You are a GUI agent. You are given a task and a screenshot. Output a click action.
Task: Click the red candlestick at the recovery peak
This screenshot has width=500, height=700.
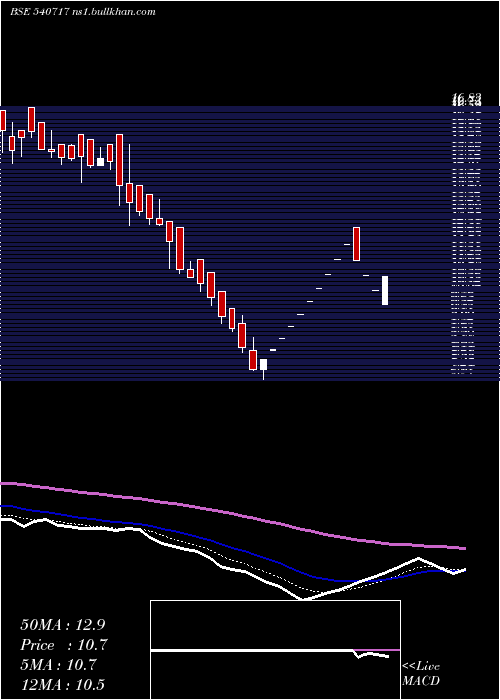356,244
